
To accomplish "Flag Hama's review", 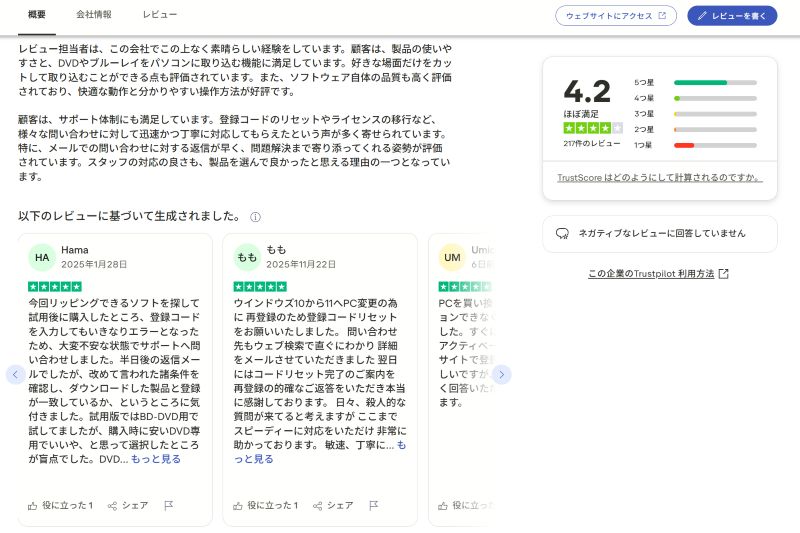I will 168,505.
